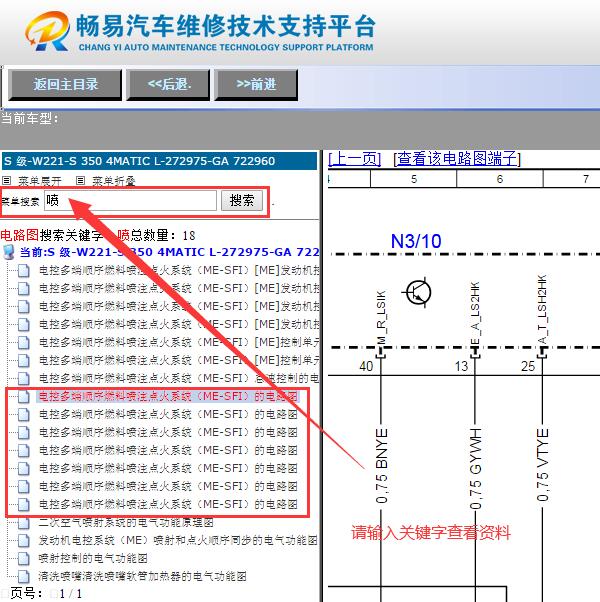This screenshot has width=600, height=602.
Task: Click the E_A_LS2HK signal label
Action: pos(475,313)
